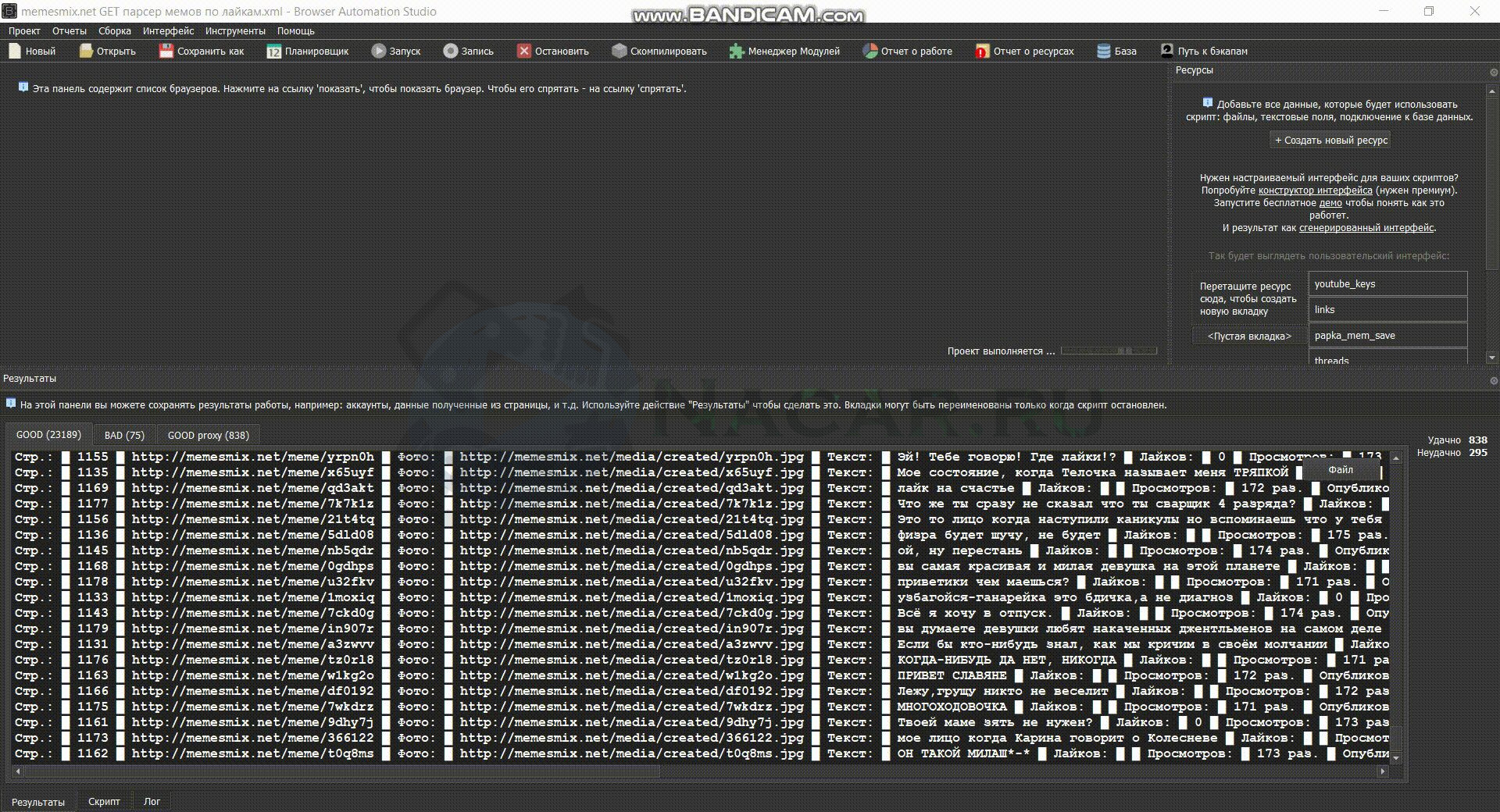Click the Результаты panel float icon
Viewport: 1500px width, 812px height.
point(1494,380)
